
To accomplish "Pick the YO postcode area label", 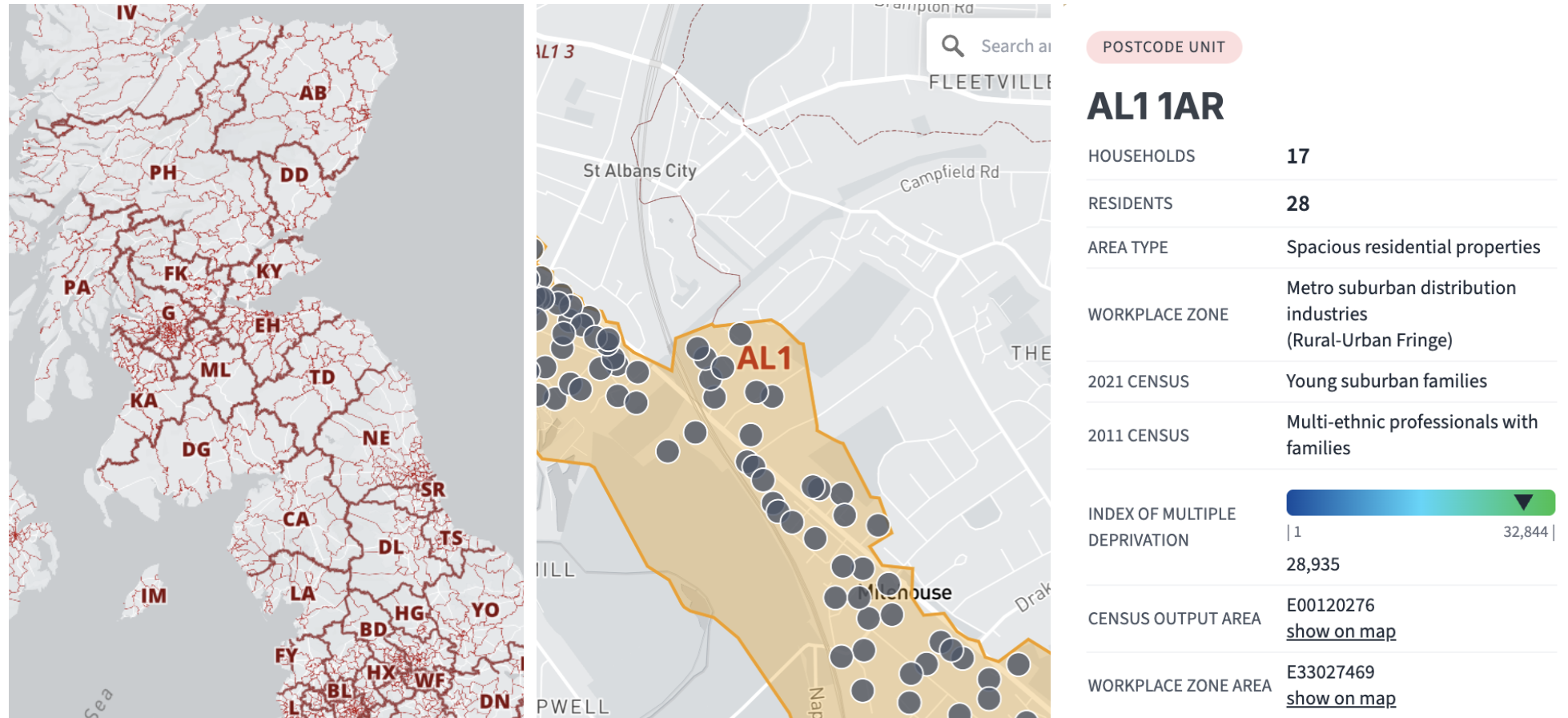I will [484, 611].
